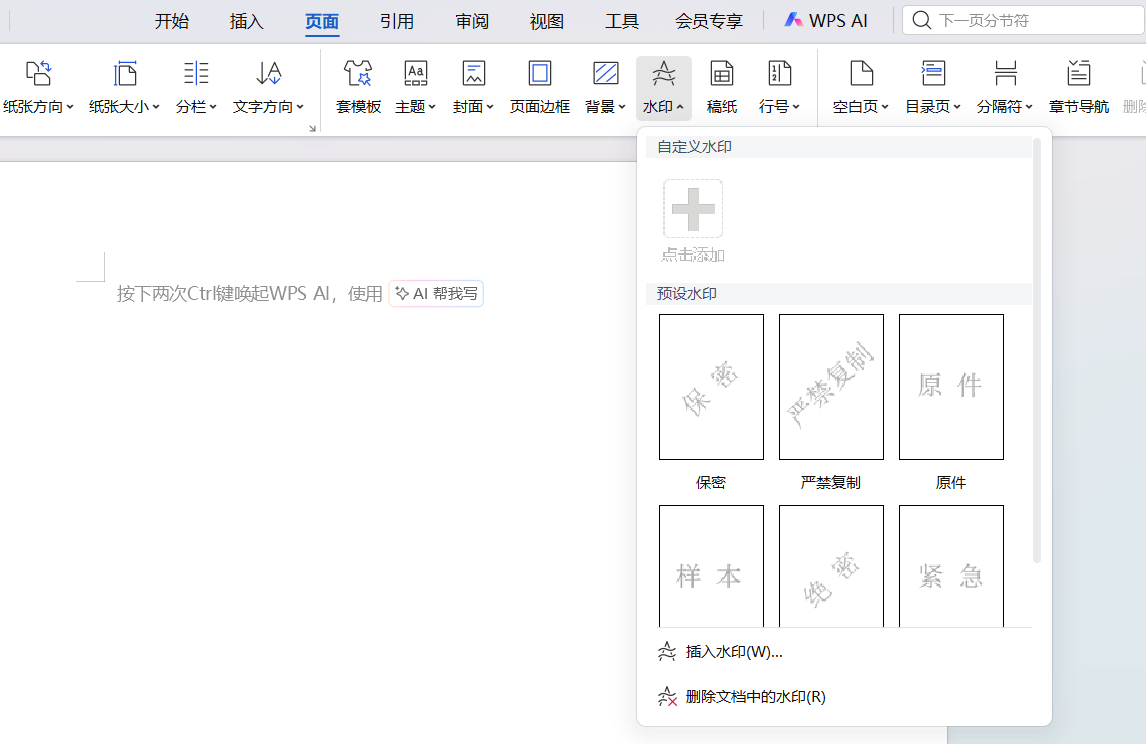The image size is (1146, 744).
Task: Expand the 纸张方向 orientation dropdown
Action: pos(39,106)
